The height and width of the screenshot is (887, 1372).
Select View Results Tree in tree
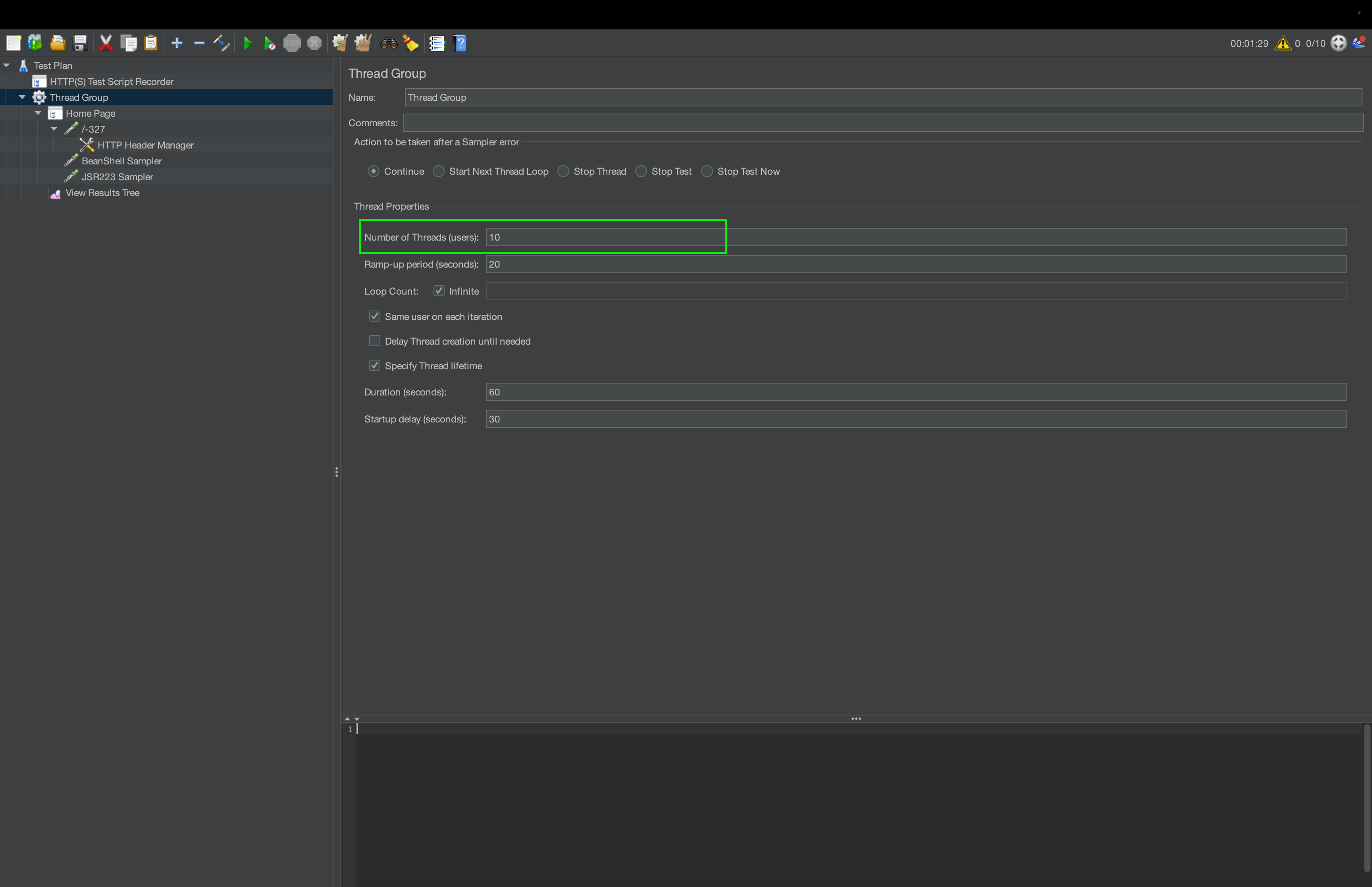click(102, 193)
